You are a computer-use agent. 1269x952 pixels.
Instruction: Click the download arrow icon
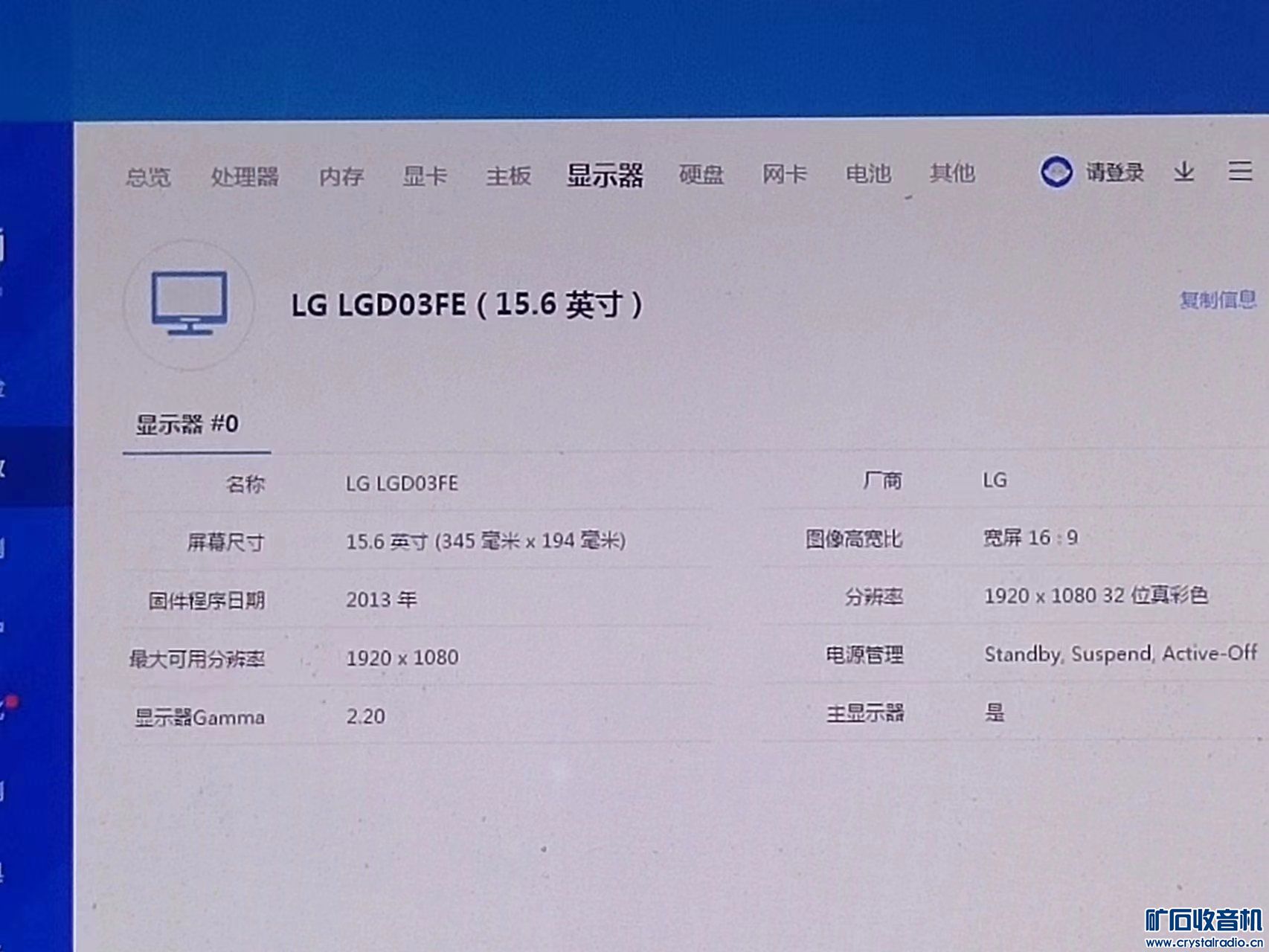[1183, 172]
